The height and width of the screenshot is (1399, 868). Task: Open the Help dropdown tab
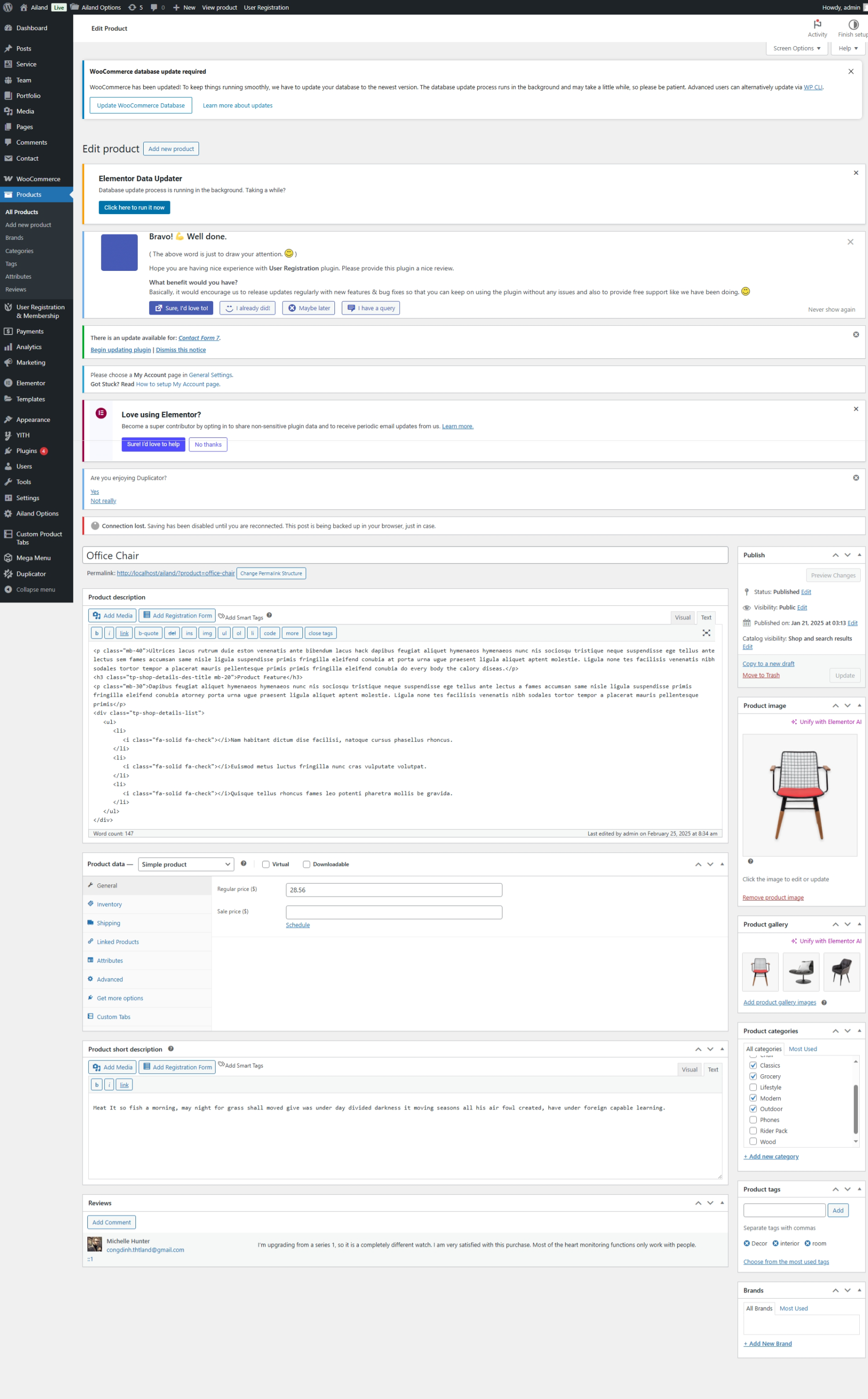(x=848, y=48)
